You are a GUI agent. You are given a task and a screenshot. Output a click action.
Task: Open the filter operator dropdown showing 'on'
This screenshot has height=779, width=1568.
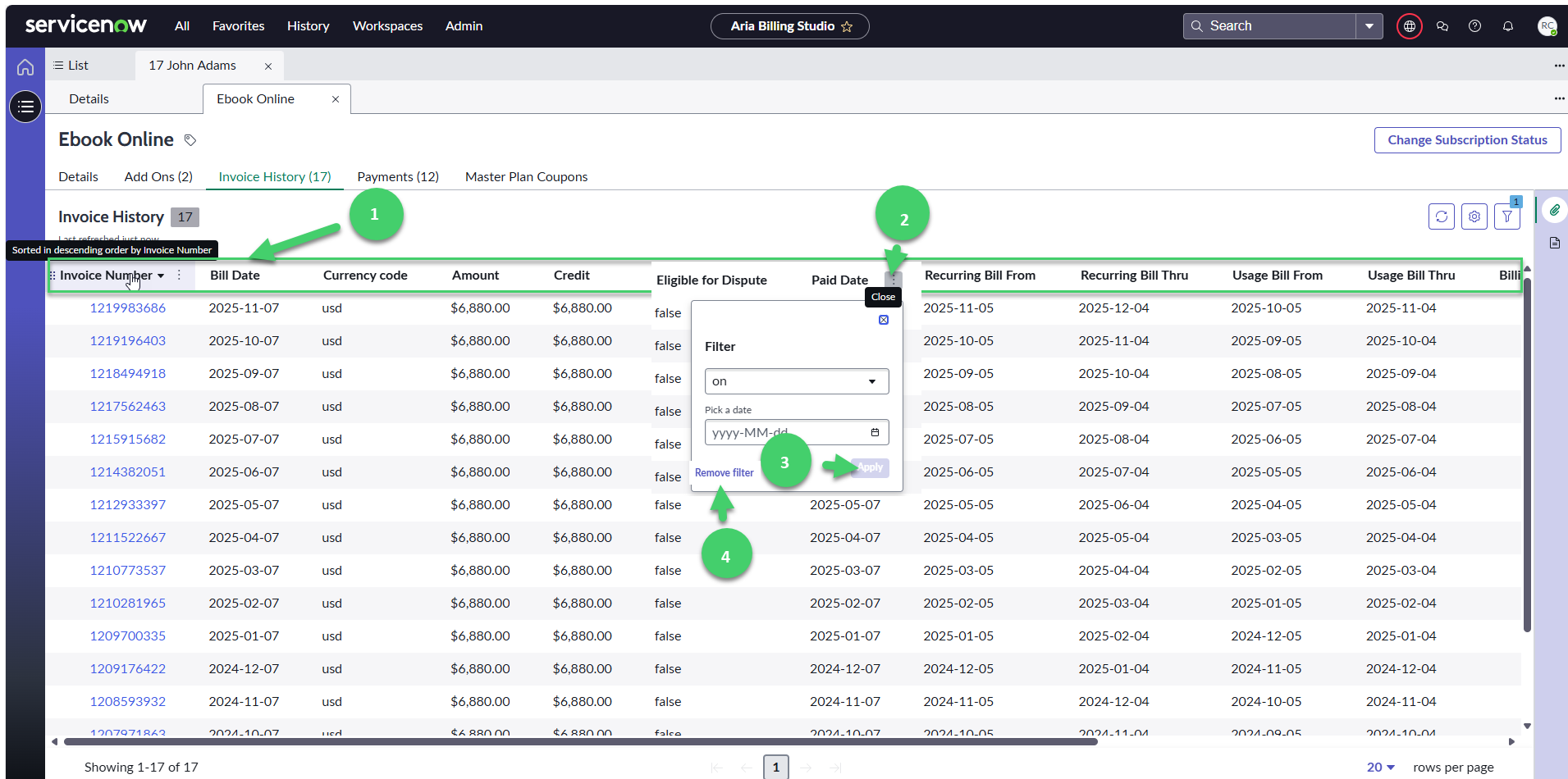(797, 381)
